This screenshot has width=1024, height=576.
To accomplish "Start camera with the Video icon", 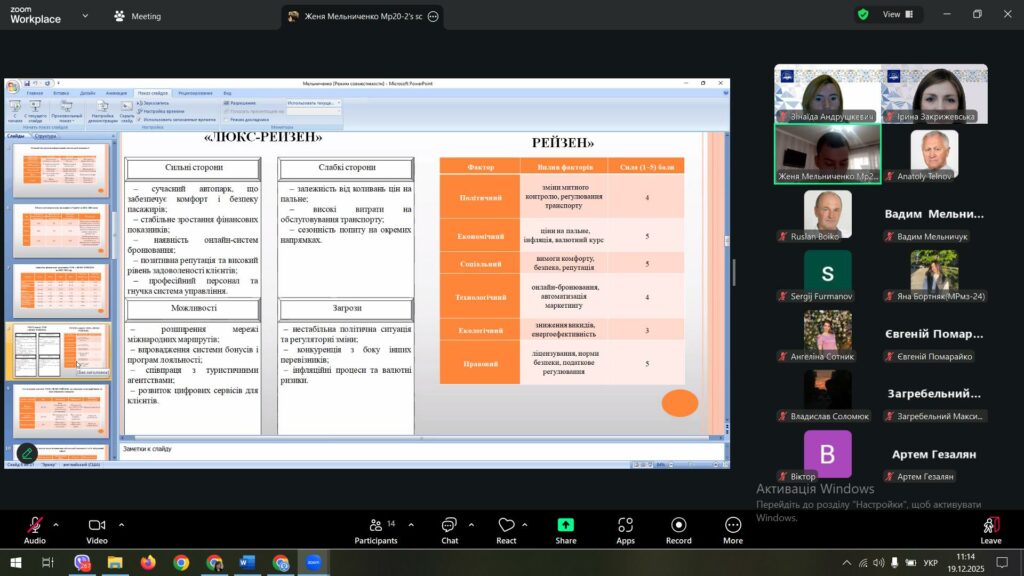I will 97,525.
